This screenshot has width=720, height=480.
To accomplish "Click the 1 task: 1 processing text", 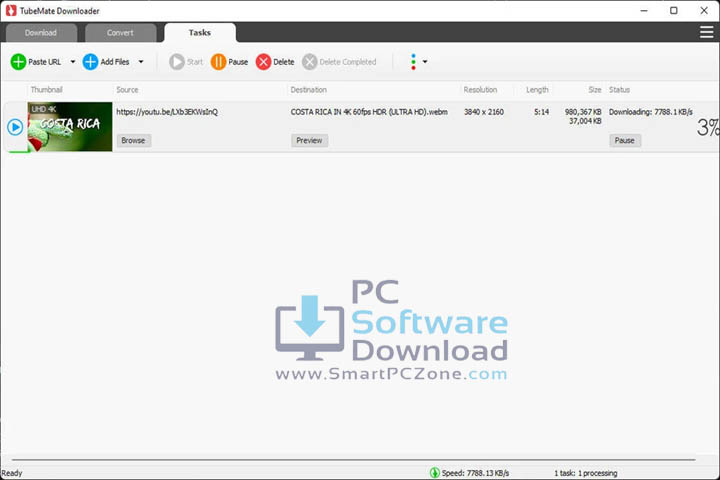I will tap(585, 473).
